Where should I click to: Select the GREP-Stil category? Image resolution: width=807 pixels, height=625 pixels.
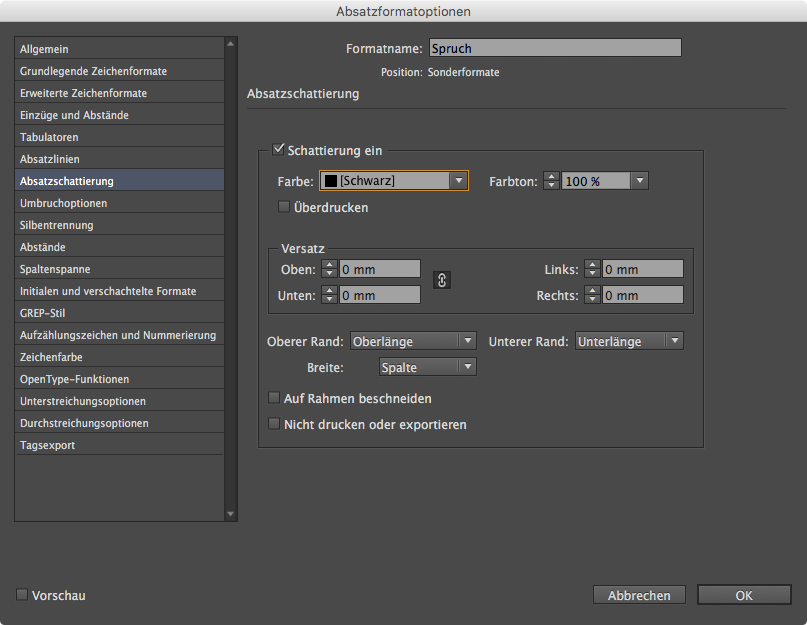coord(119,313)
